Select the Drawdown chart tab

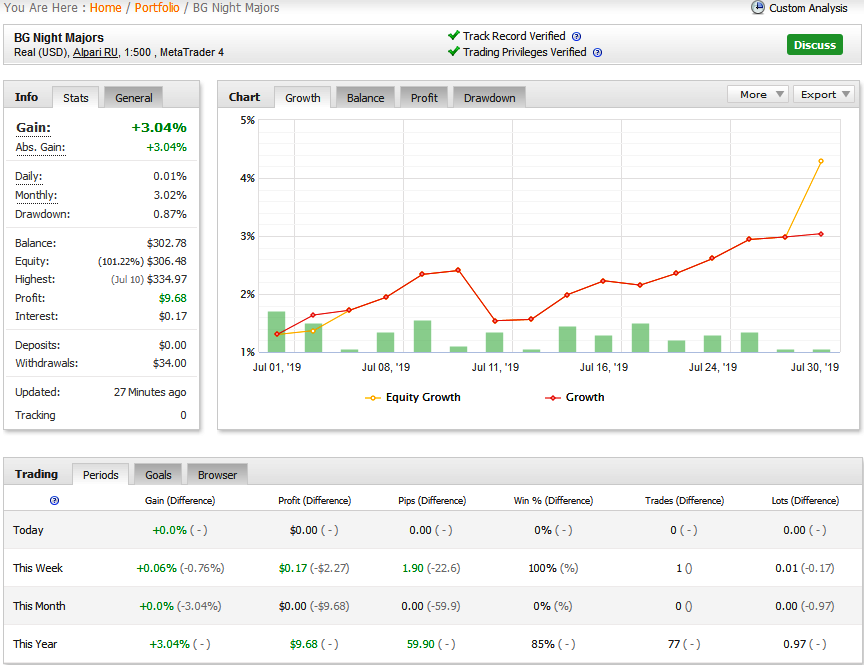coord(489,98)
